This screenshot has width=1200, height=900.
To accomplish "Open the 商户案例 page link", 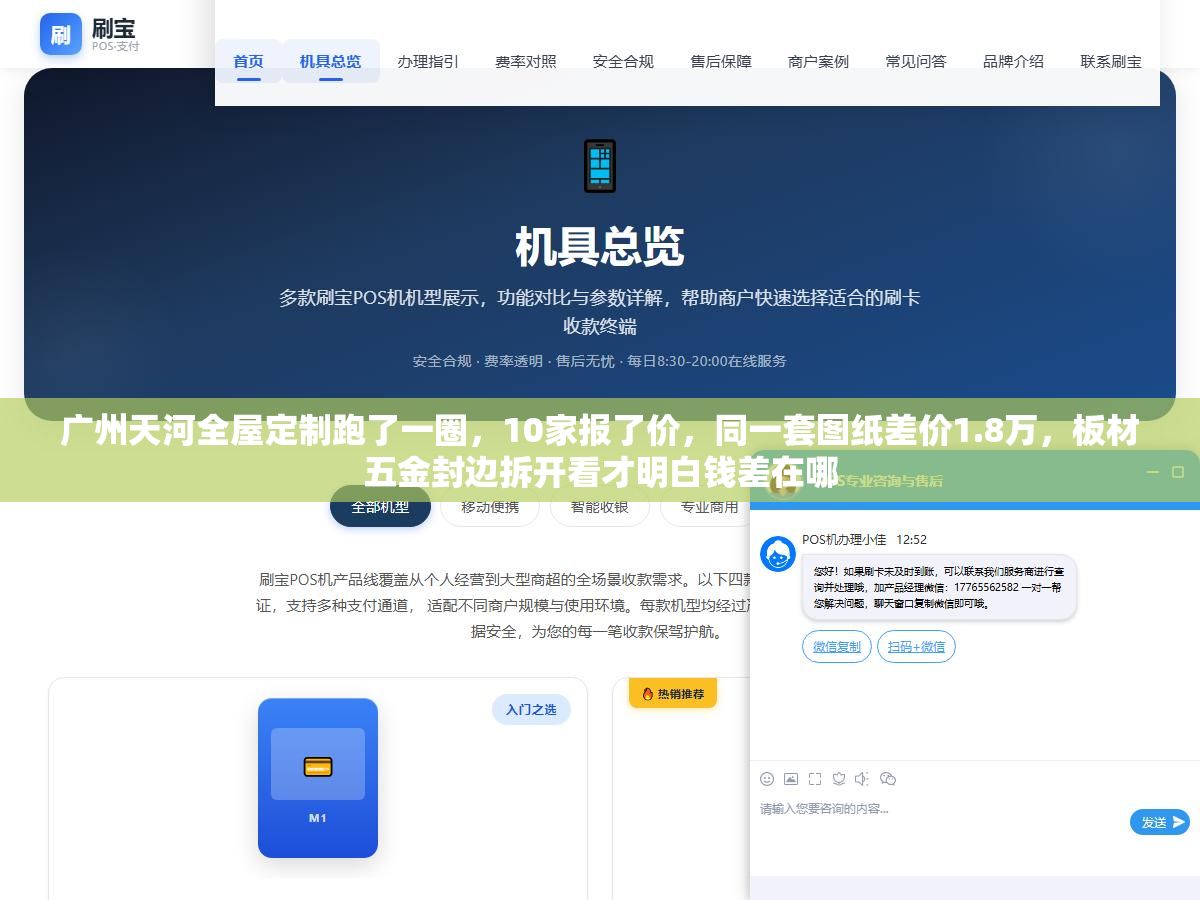I will click(x=819, y=61).
